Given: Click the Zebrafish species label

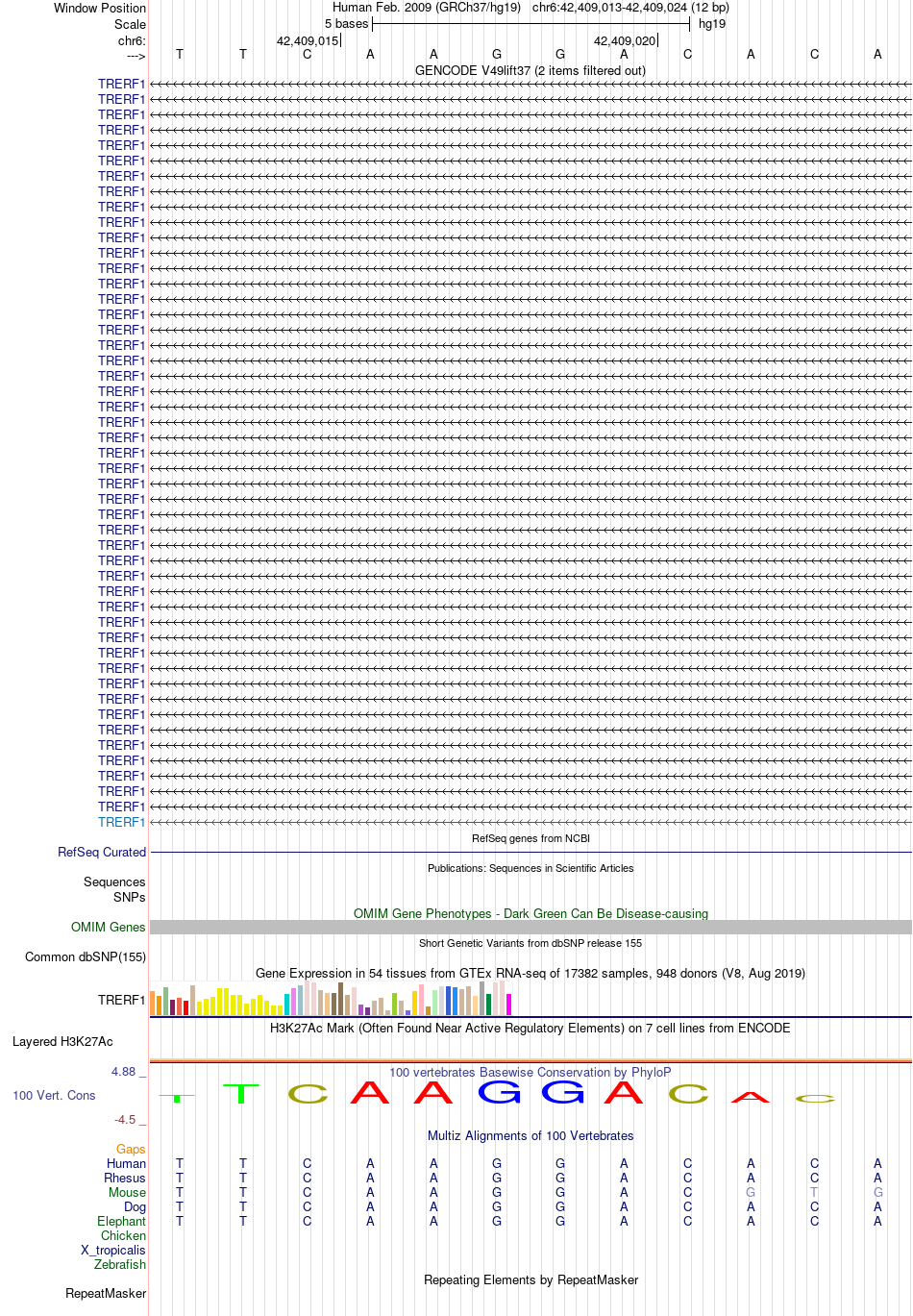Looking at the screenshot, I should [120, 1265].
